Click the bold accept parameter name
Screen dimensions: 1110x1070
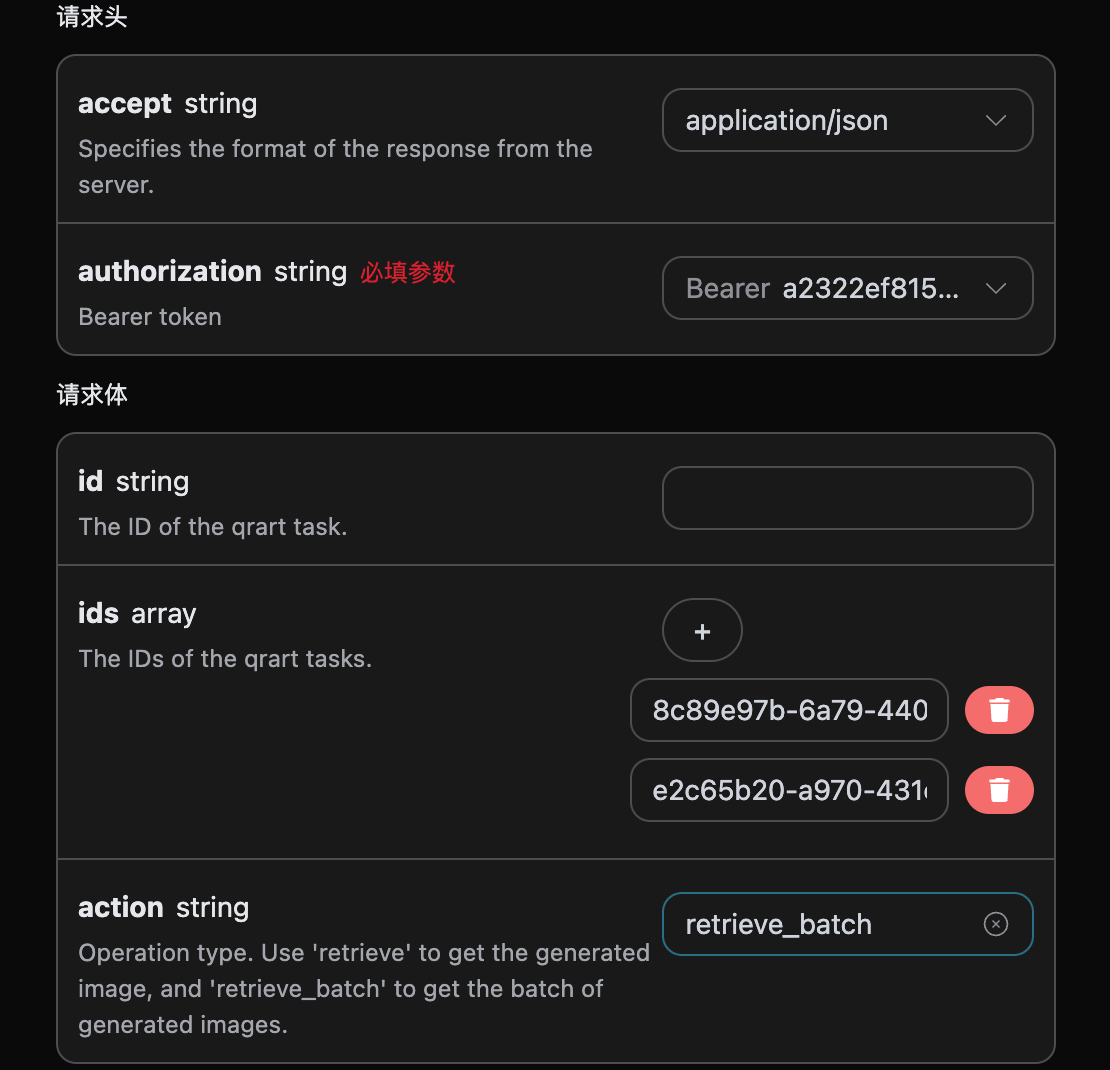(125, 104)
